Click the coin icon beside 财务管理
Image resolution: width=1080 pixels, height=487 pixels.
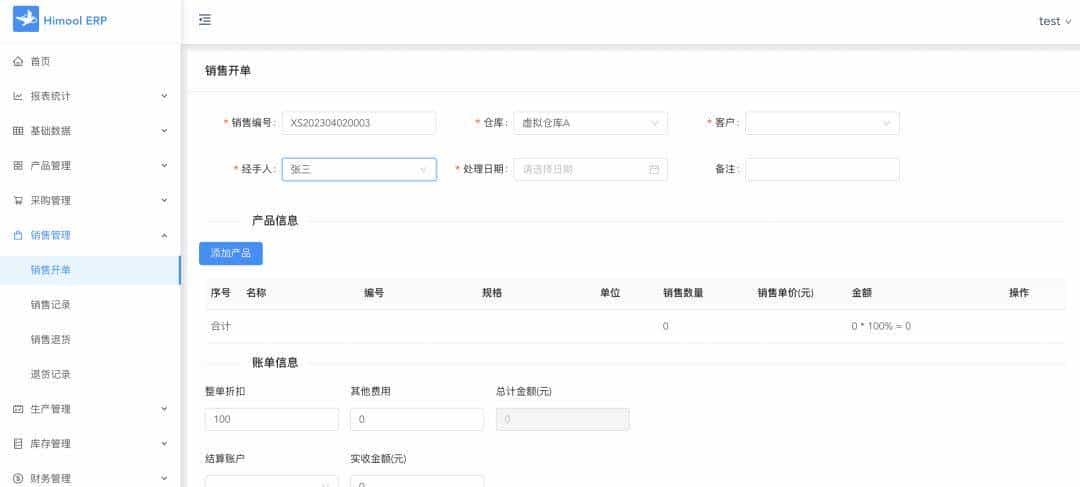[18, 478]
